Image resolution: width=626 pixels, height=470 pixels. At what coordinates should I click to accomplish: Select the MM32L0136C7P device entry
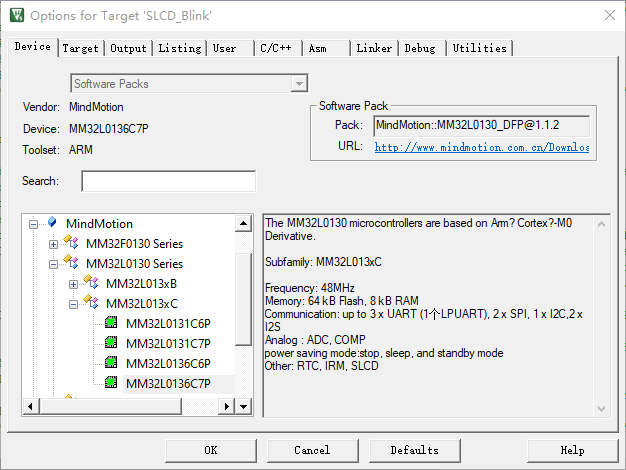point(168,383)
